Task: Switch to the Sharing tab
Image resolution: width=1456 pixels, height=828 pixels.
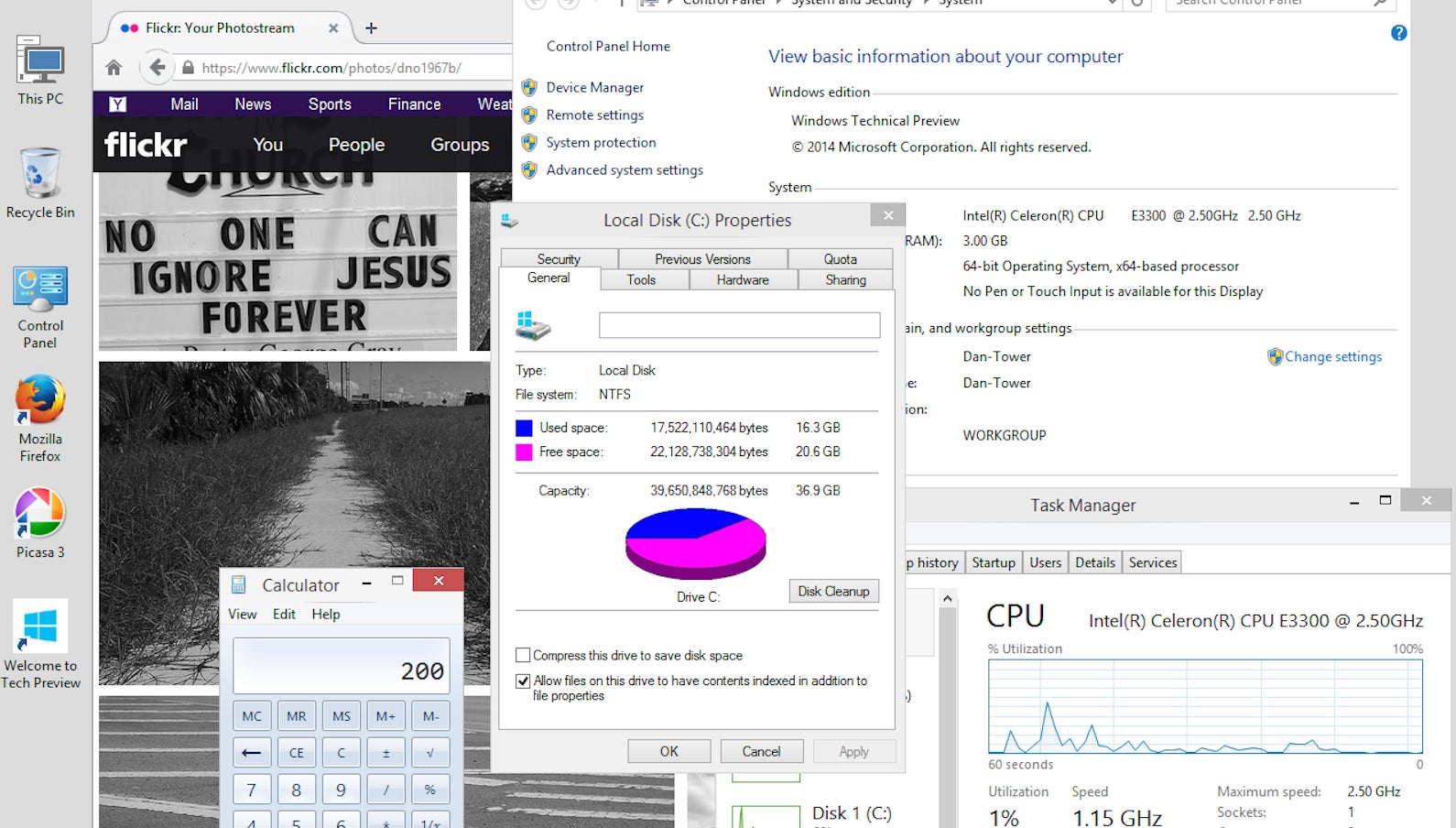Action: coord(845,280)
